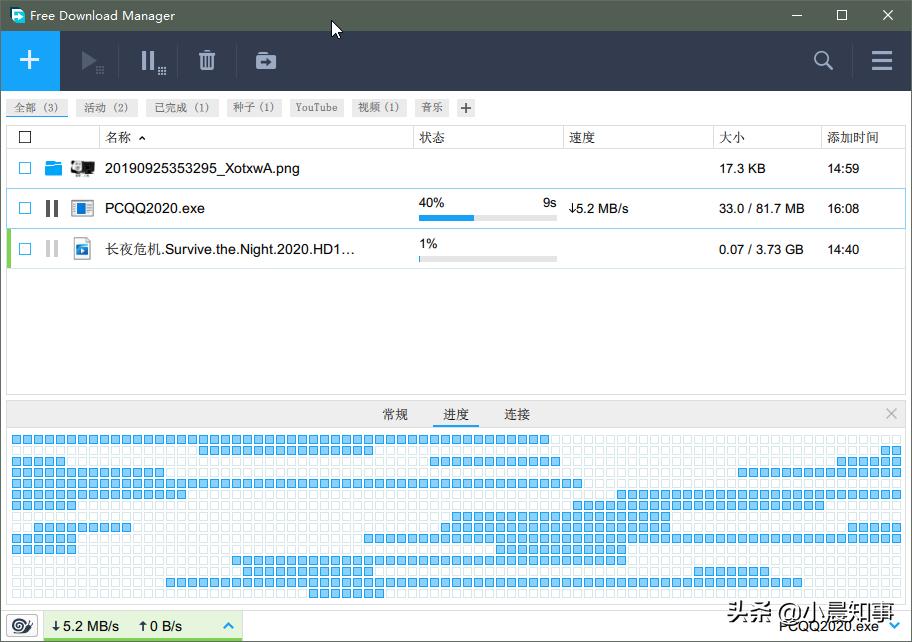Select the 音乐 filter tag
The image size is (912, 642).
432,108
